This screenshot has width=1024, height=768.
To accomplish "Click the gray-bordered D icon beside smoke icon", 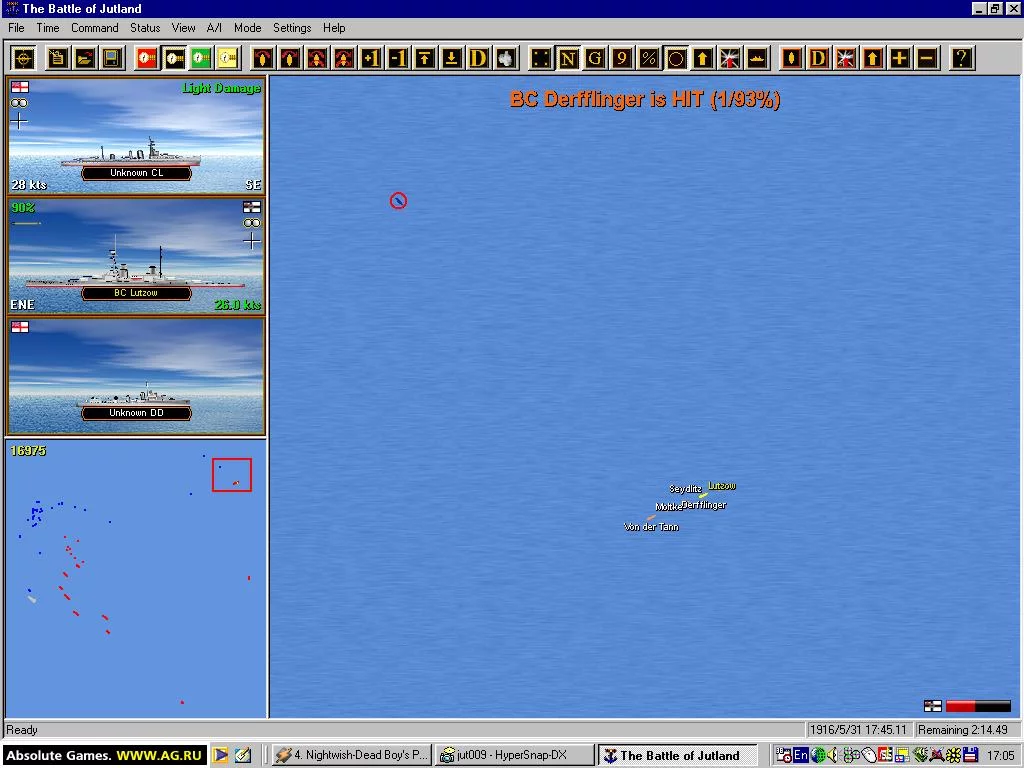I will (478, 59).
